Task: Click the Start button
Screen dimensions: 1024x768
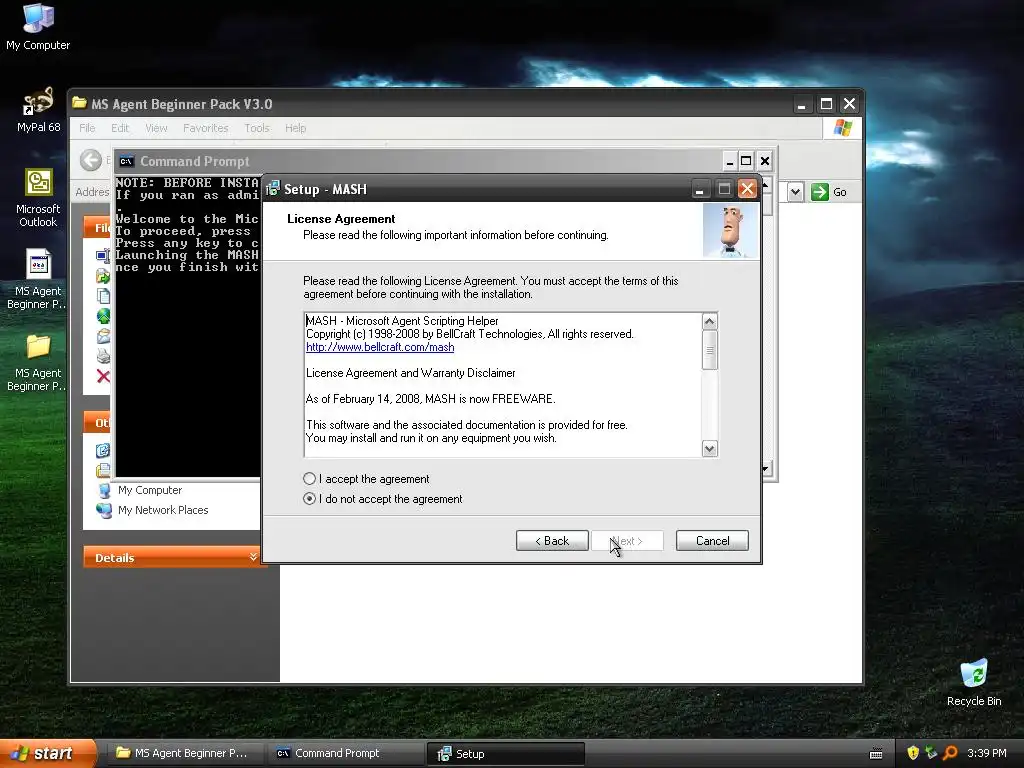Action: (47, 753)
